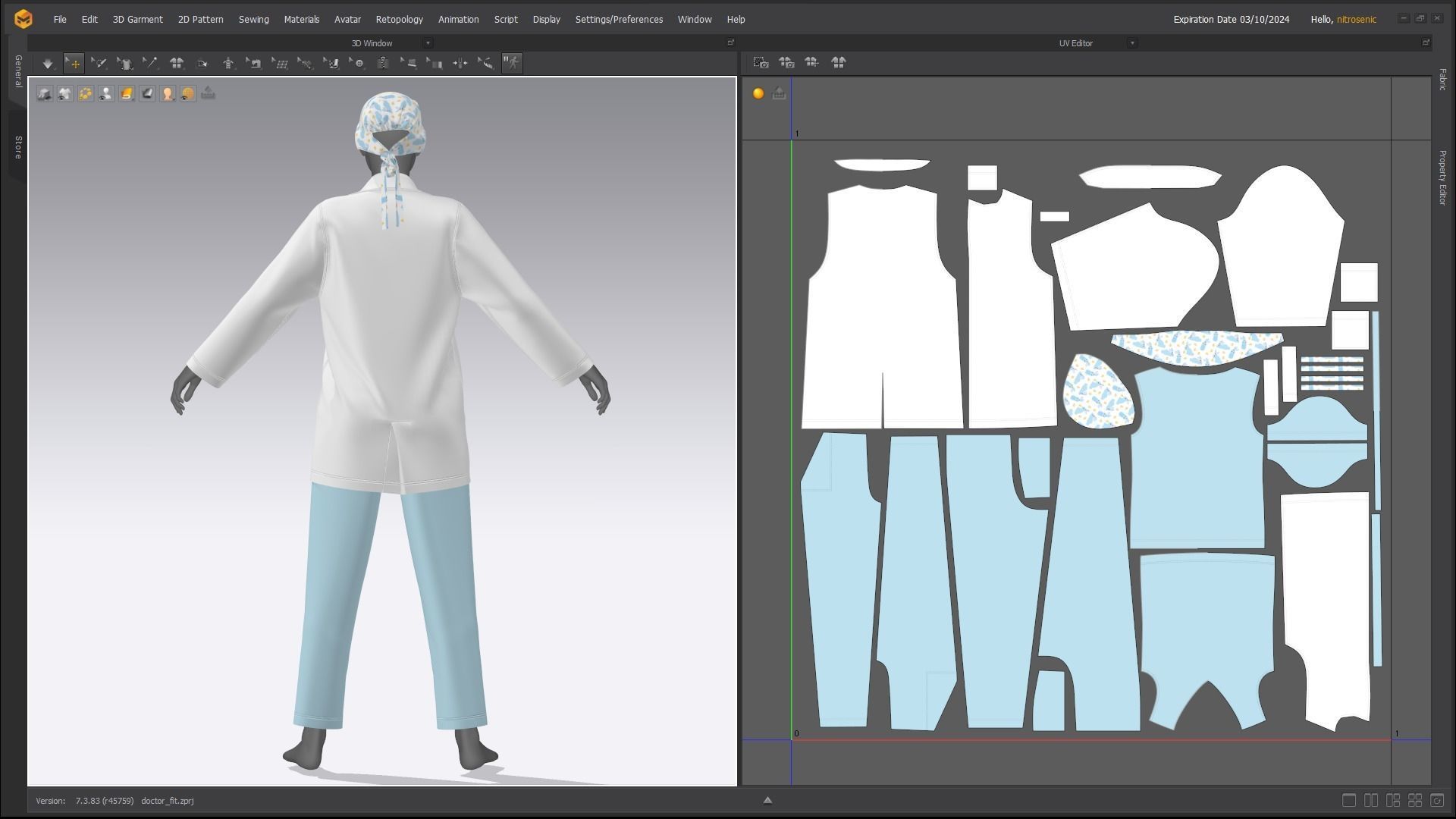Select the button placement tool
1456x819 pixels.
pos(357,64)
